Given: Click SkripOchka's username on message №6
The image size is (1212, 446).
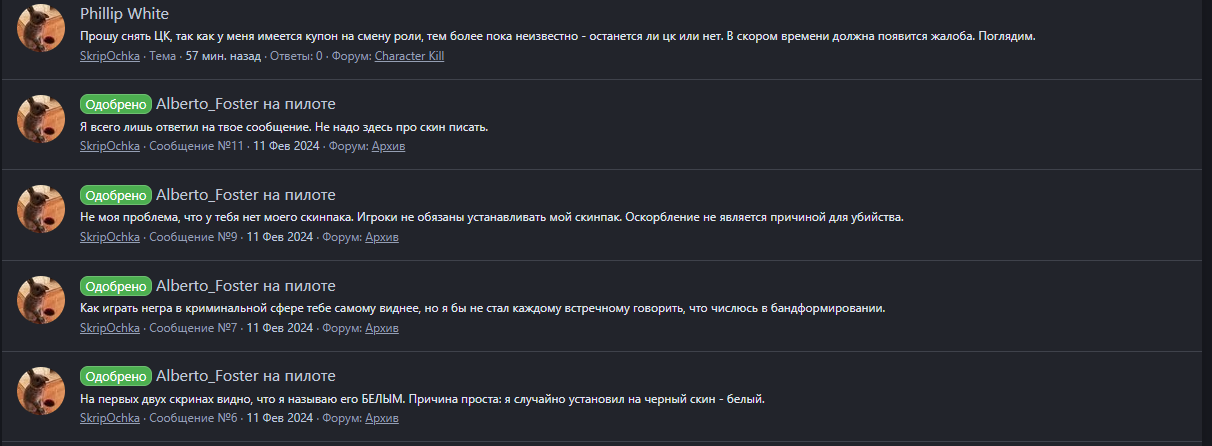Looking at the screenshot, I should click(110, 418).
